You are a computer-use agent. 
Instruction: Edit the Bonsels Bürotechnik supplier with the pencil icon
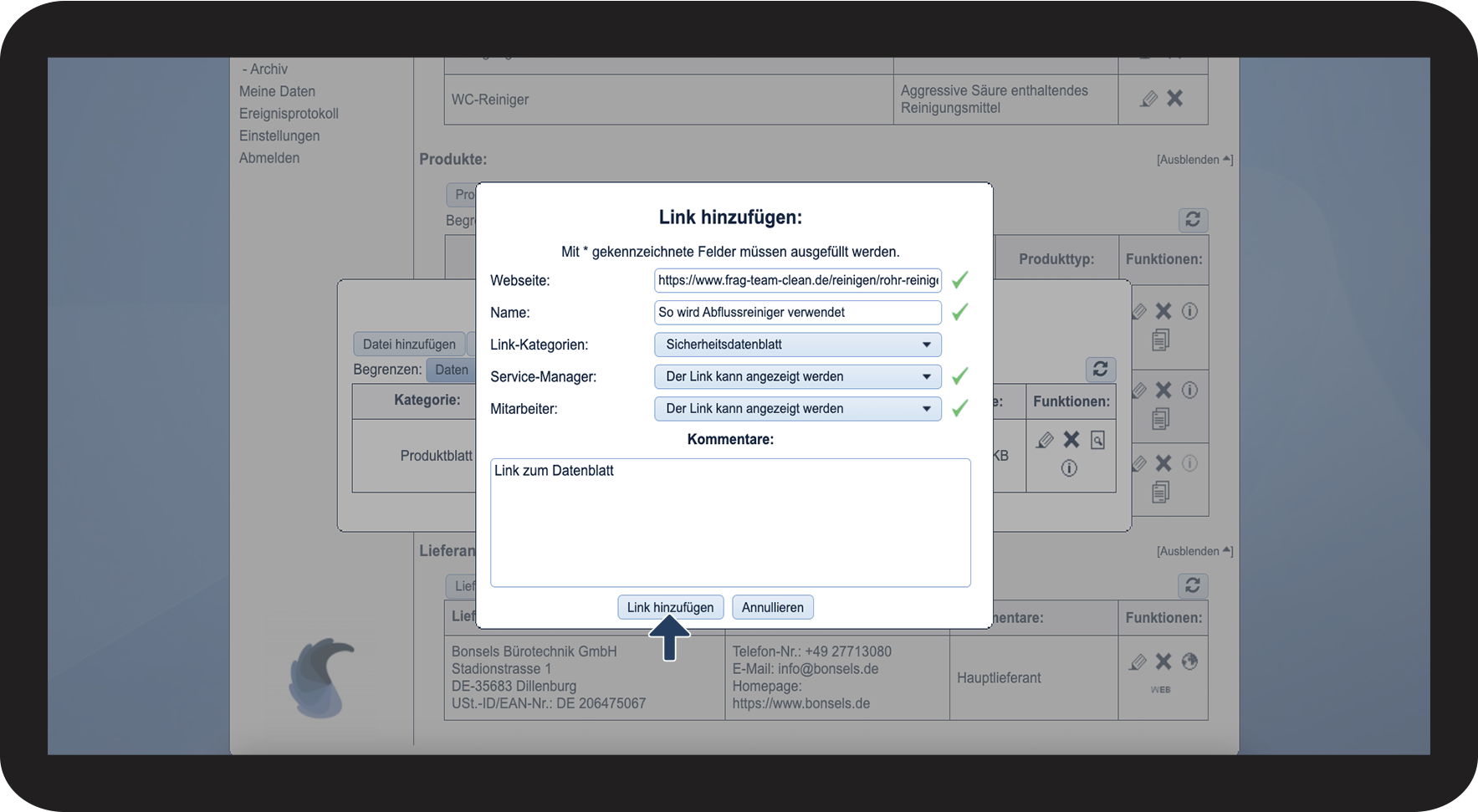[1138, 662]
